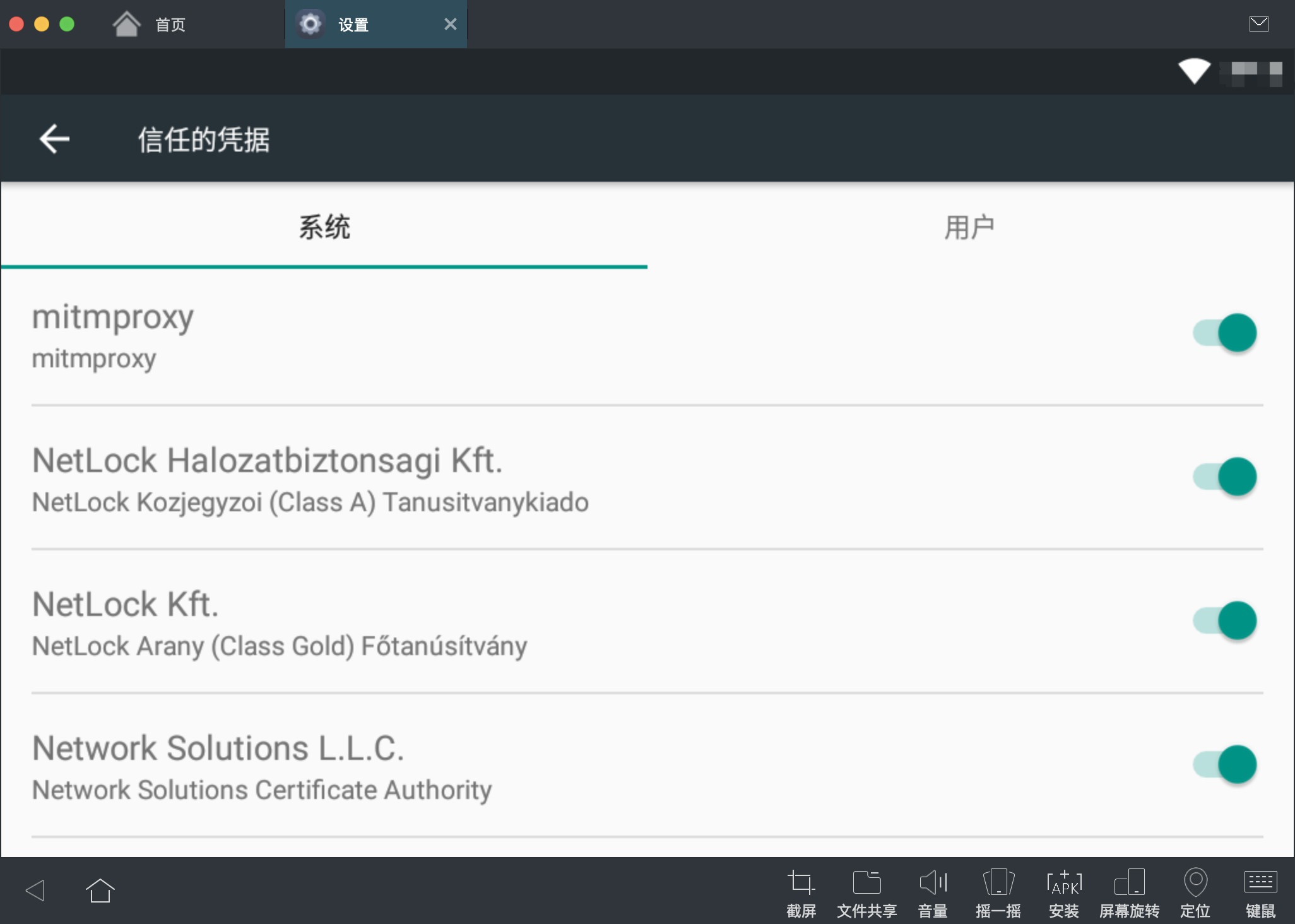Click the Wi-Fi status icon
Image resolution: width=1295 pixels, height=924 pixels.
click(x=1195, y=71)
